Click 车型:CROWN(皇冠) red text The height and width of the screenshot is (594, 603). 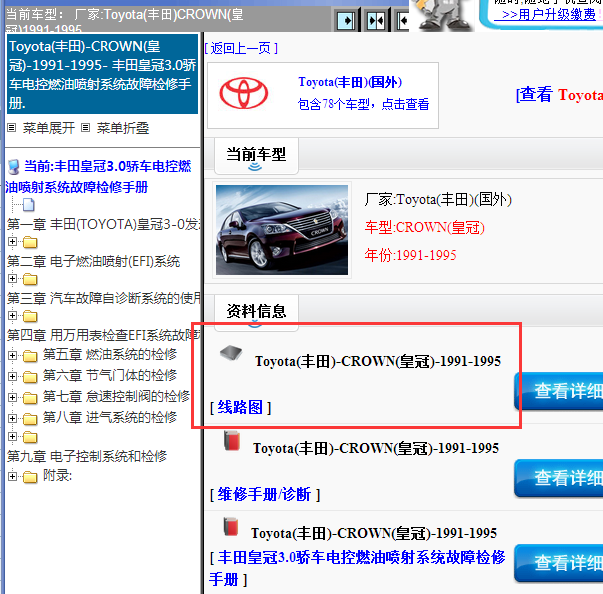click(425, 227)
